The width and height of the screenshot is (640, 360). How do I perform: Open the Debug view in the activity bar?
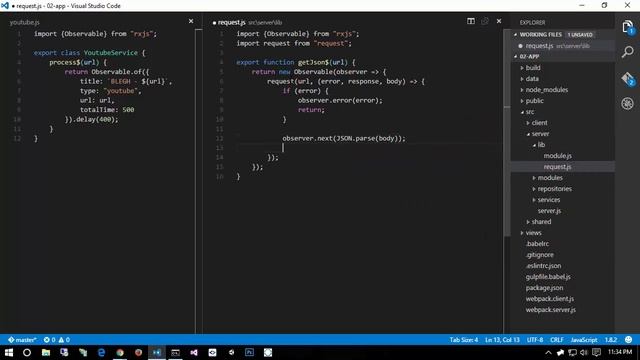[627, 104]
